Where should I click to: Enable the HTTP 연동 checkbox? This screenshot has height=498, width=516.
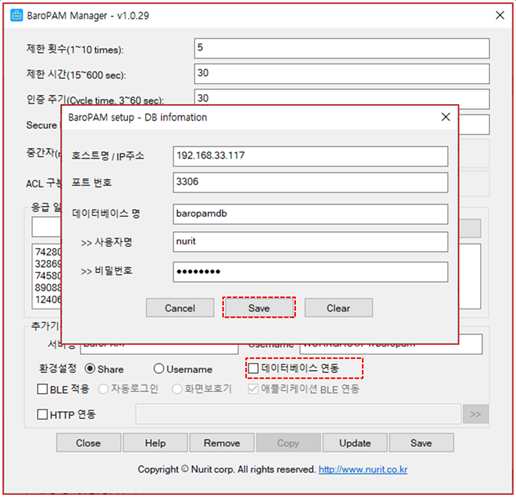tap(42, 414)
